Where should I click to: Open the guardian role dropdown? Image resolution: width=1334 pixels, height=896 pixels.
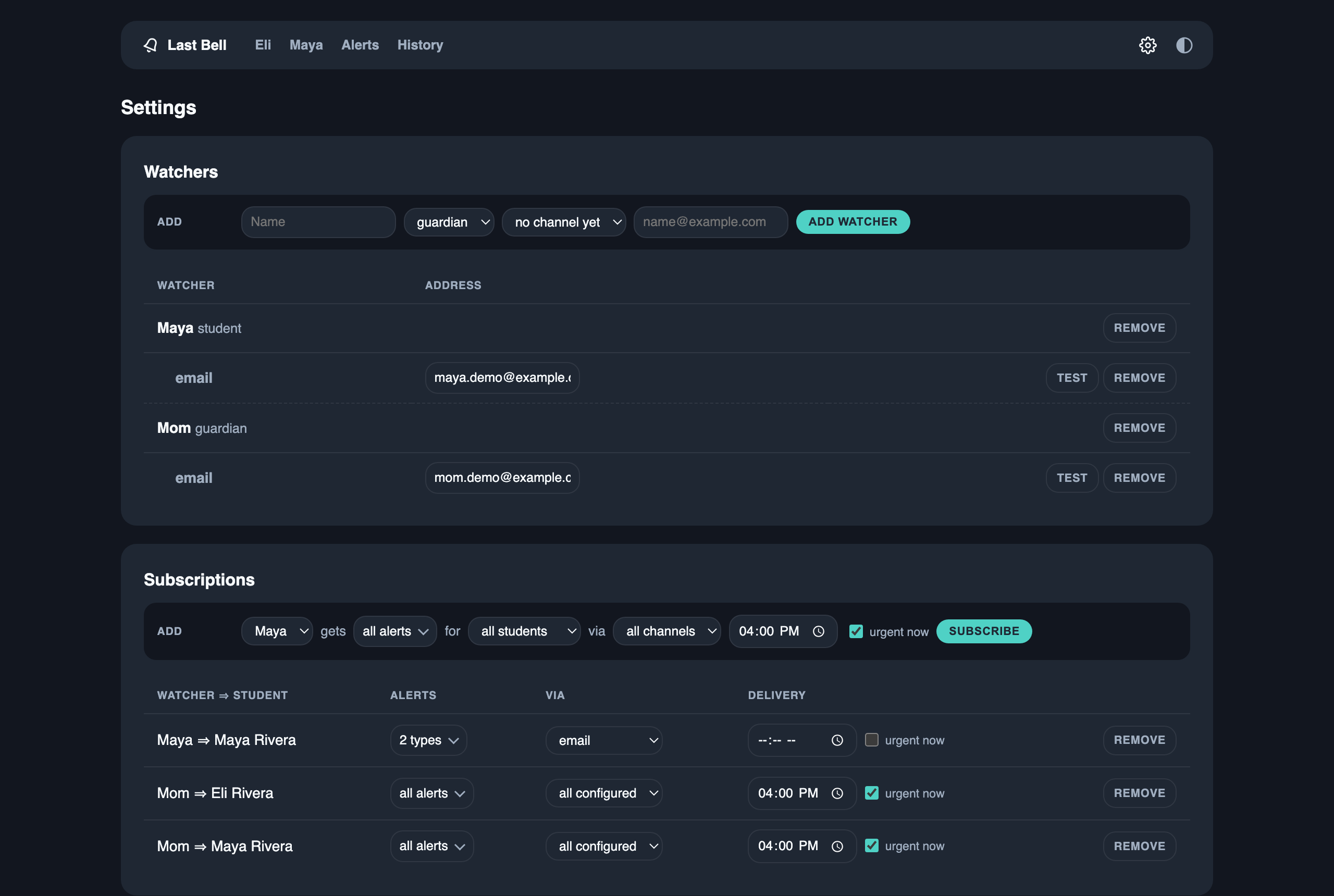coord(449,222)
